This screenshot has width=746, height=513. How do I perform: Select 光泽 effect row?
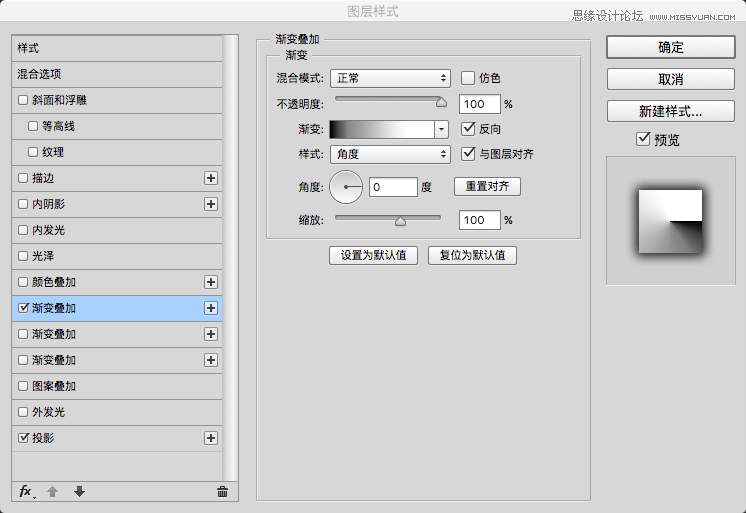click(117, 256)
